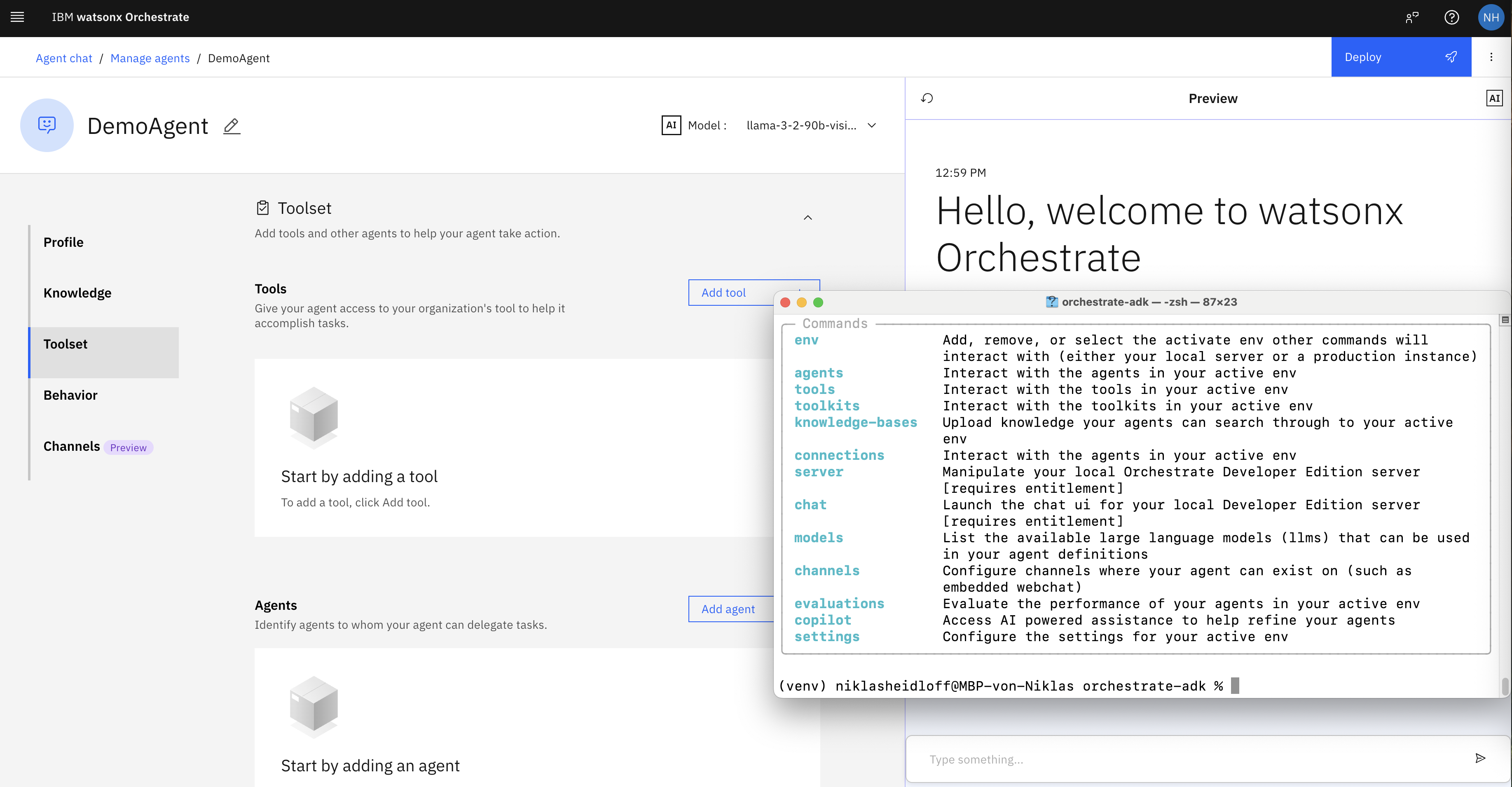Click 'evaluations' command in terminal
The width and height of the screenshot is (1512, 787).
[839, 603]
